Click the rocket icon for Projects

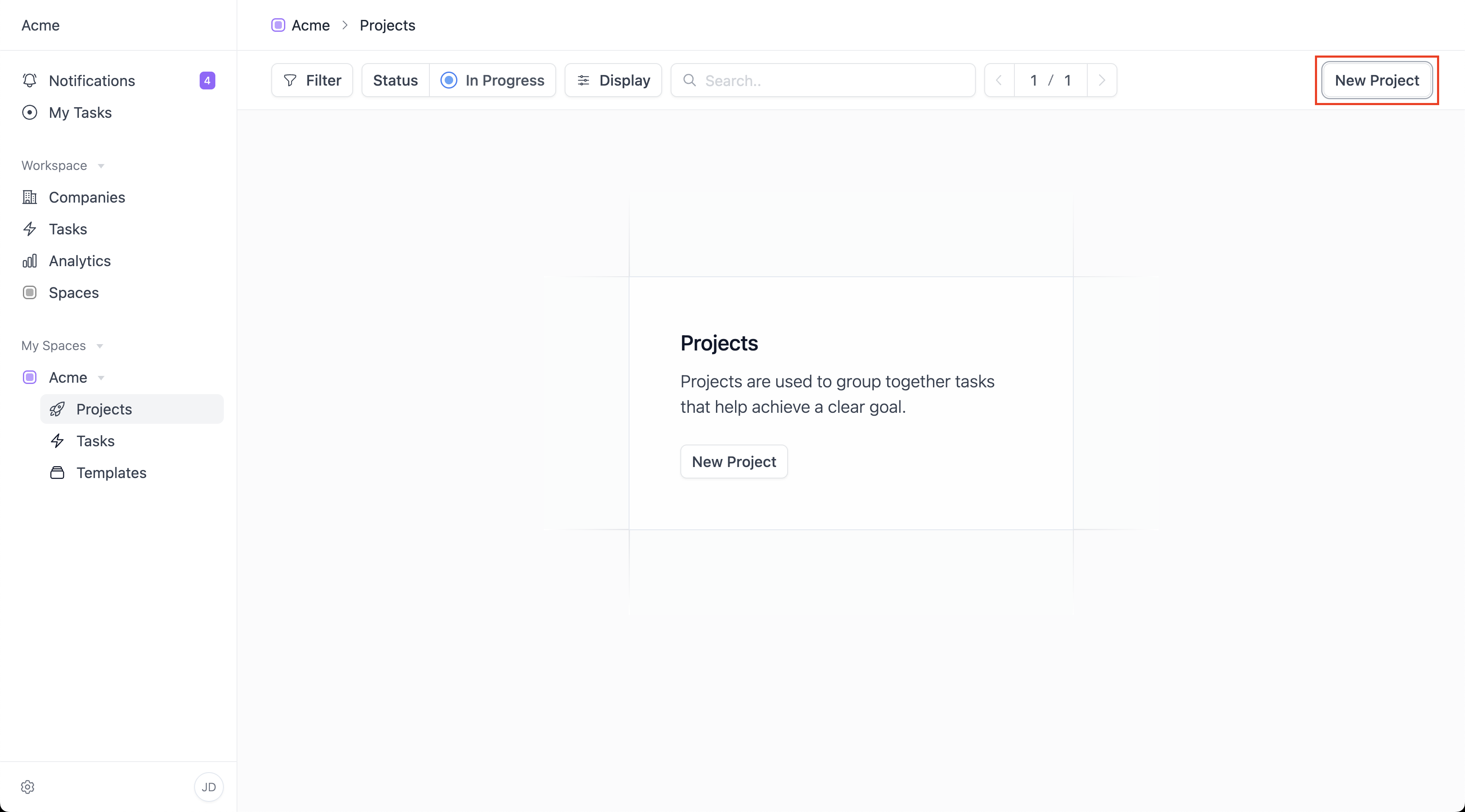[x=57, y=409]
